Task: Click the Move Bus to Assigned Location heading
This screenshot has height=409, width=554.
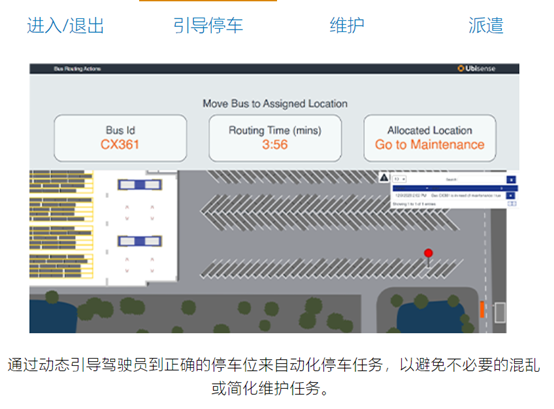Action: point(275,103)
